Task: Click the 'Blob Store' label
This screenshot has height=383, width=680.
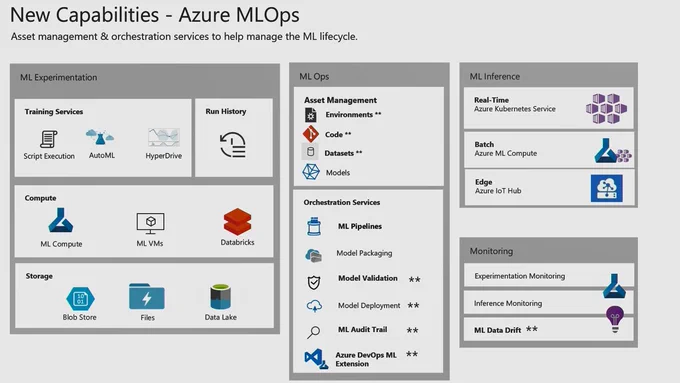Action: [x=79, y=318]
